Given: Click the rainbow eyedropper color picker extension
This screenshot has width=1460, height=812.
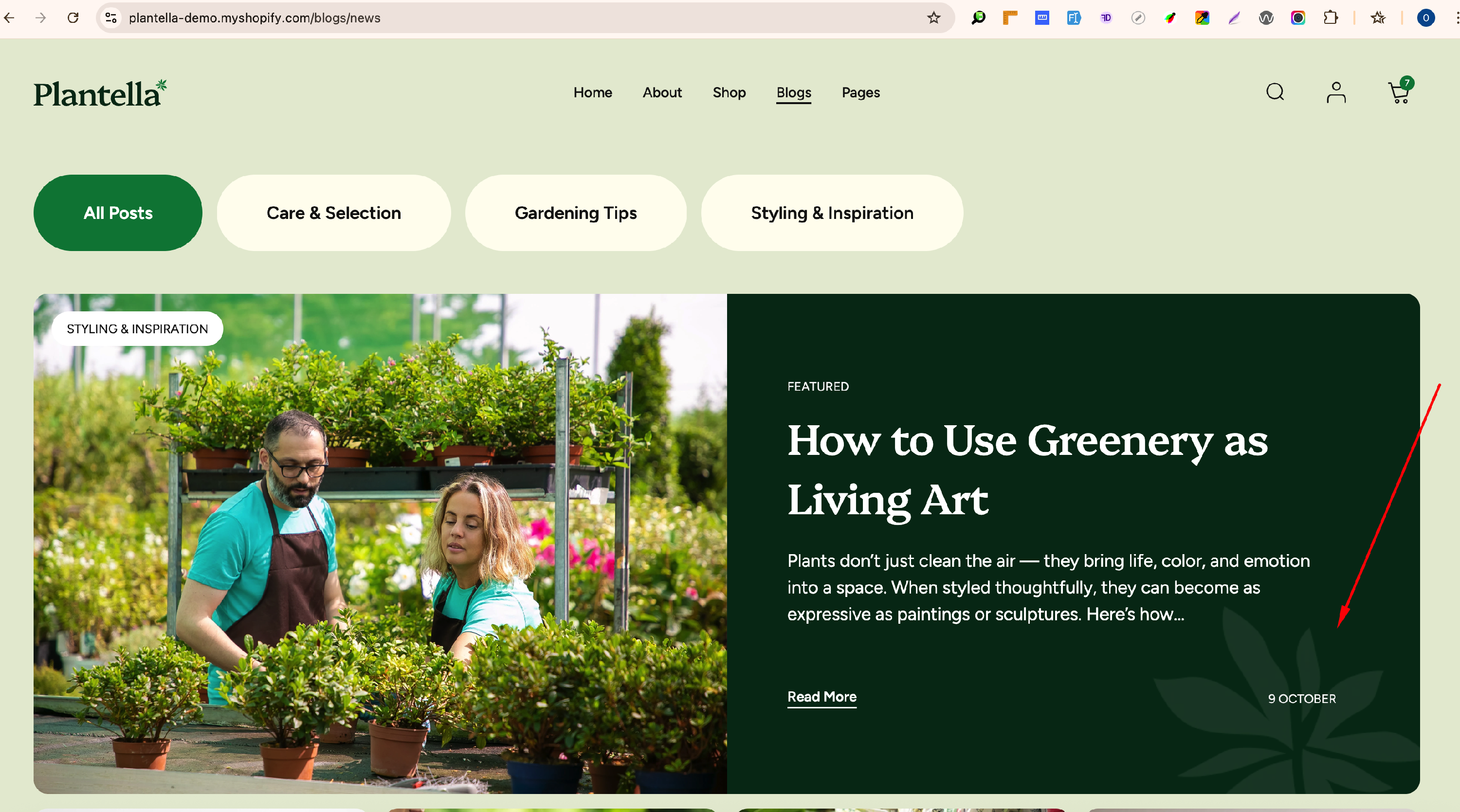Looking at the screenshot, I should coord(1202,18).
